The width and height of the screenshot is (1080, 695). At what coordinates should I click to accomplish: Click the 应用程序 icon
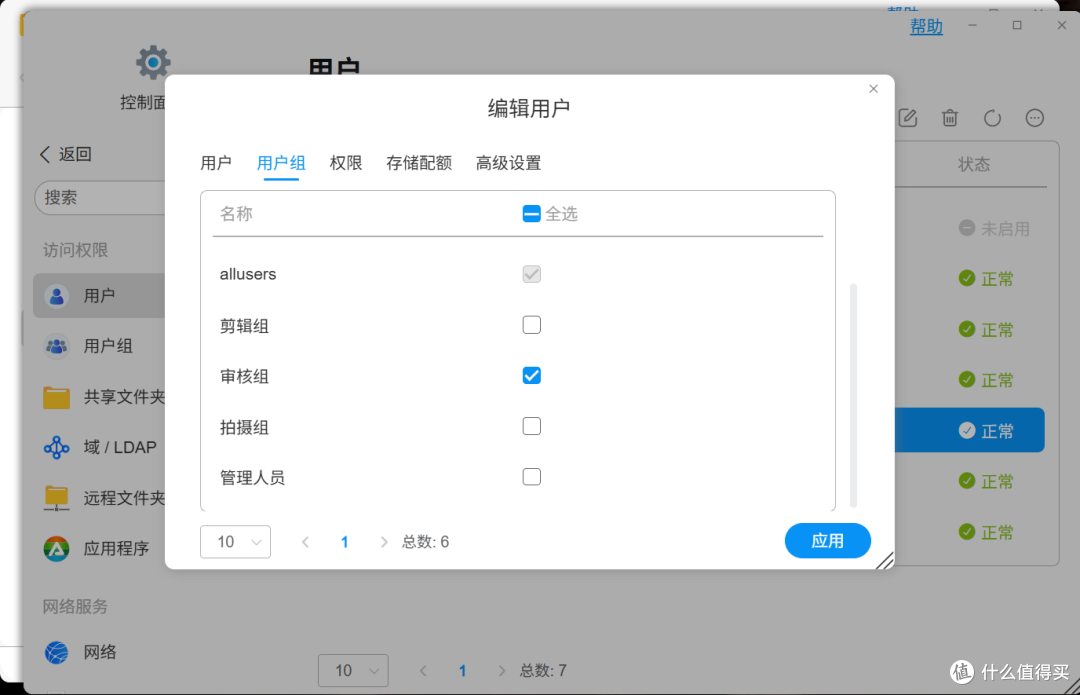pyautogui.click(x=56, y=549)
